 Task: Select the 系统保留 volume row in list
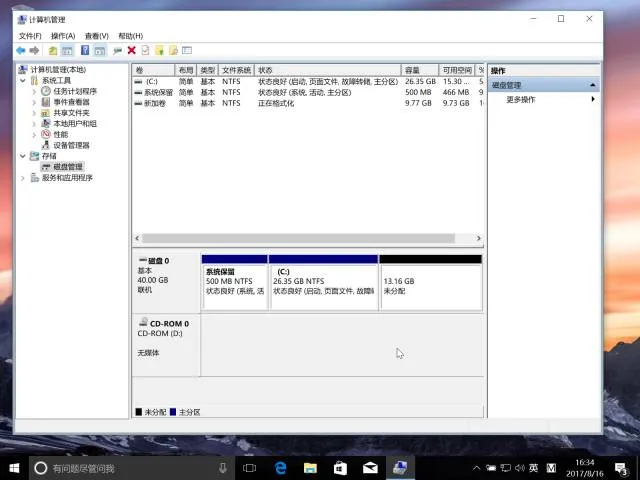click(309, 93)
